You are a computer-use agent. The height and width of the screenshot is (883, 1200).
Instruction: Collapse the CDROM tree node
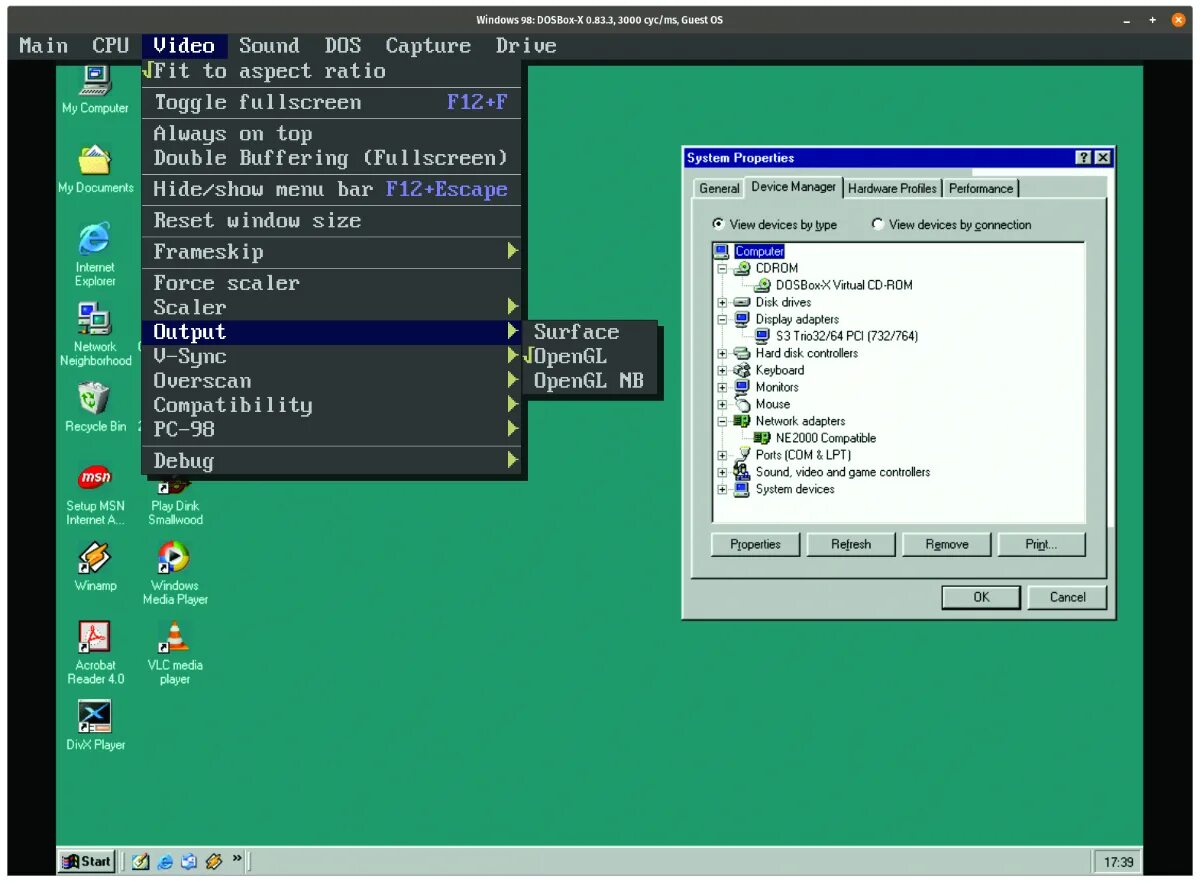pos(722,269)
